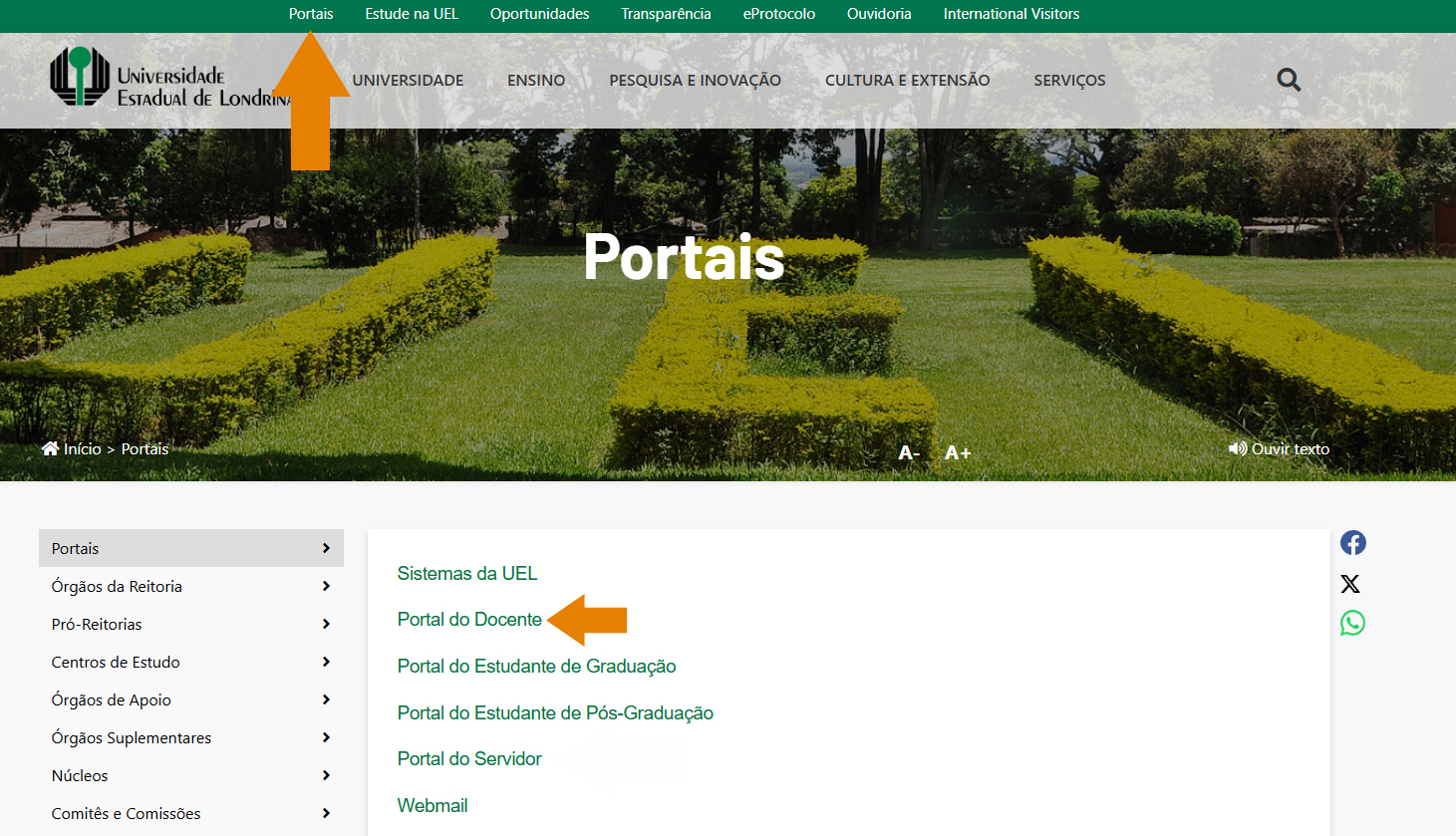The width and height of the screenshot is (1456, 836).
Task: Select Pró-Reitorias sidebar label
Action: click(x=97, y=625)
